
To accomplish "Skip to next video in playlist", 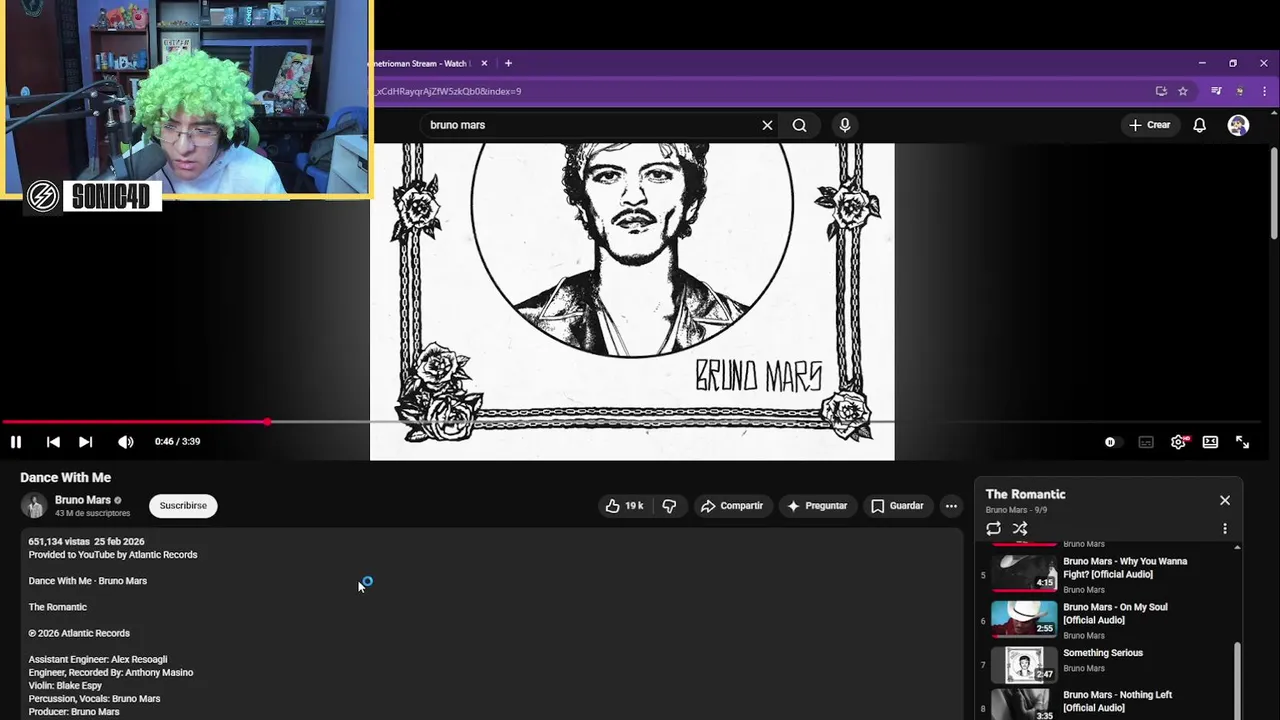I will [x=85, y=442].
